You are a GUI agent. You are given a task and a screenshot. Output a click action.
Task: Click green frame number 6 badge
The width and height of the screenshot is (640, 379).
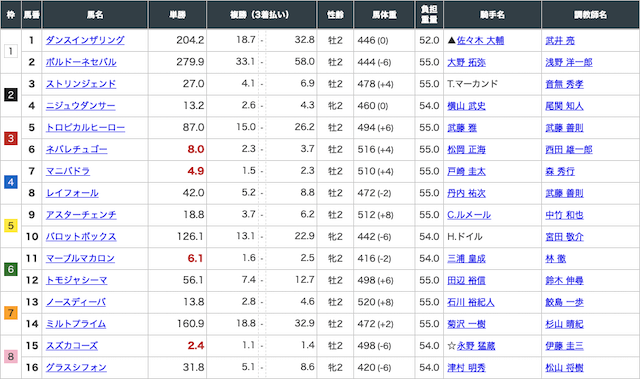pos(11,269)
